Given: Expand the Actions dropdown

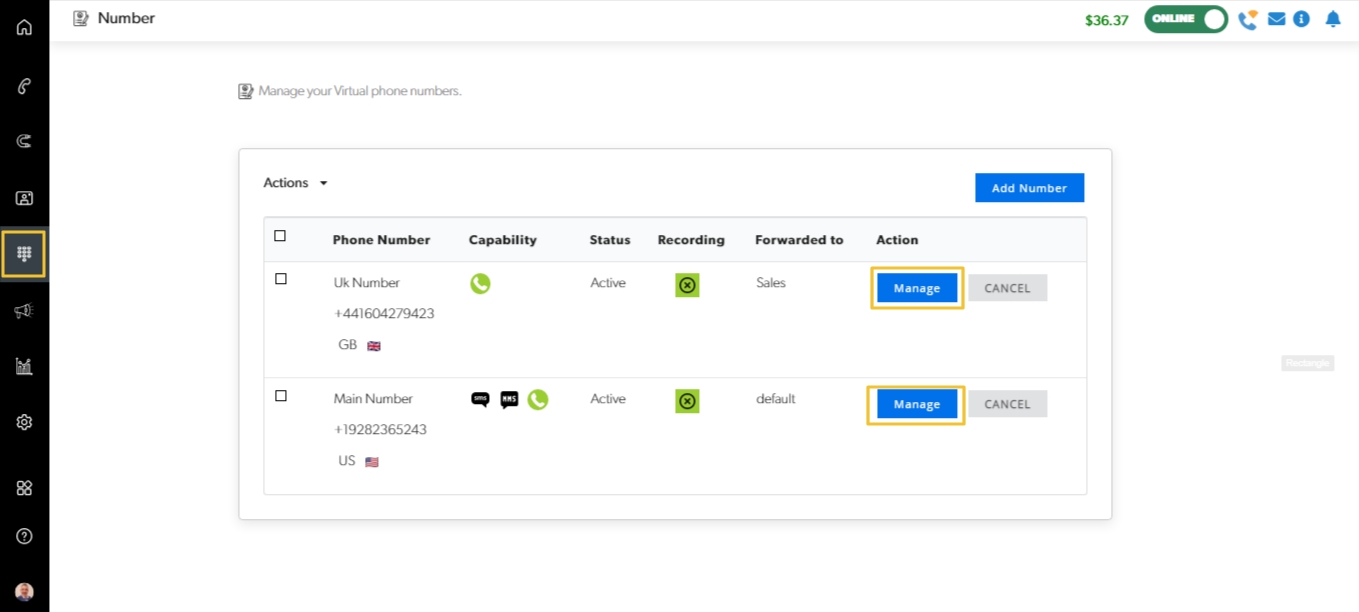Looking at the screenshot, I should click(x=295, y=183).
